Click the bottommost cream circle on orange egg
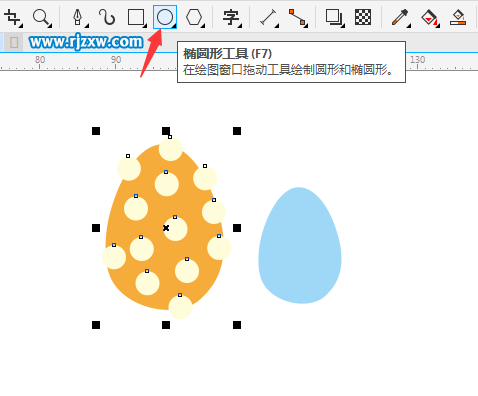This screenshot has width=478, height=396. point(180,307)
